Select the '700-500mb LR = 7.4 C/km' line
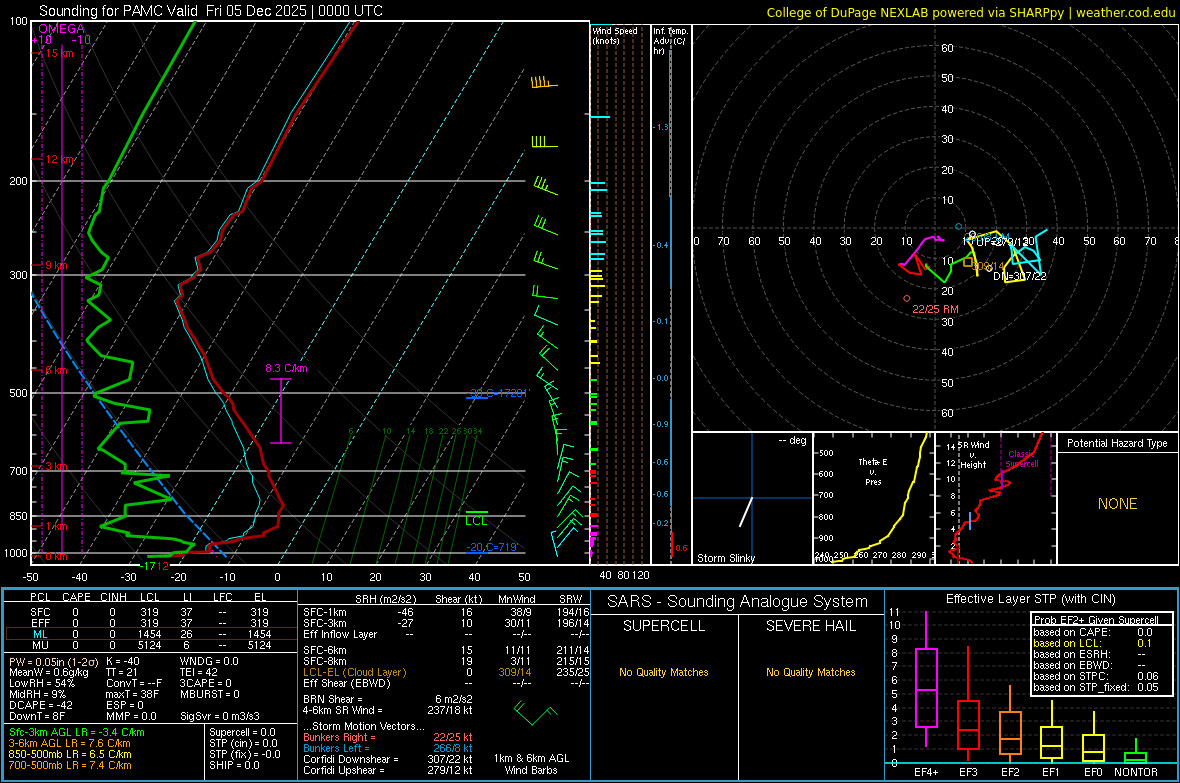Viewport: 1180px width, 783px height. 70,765
